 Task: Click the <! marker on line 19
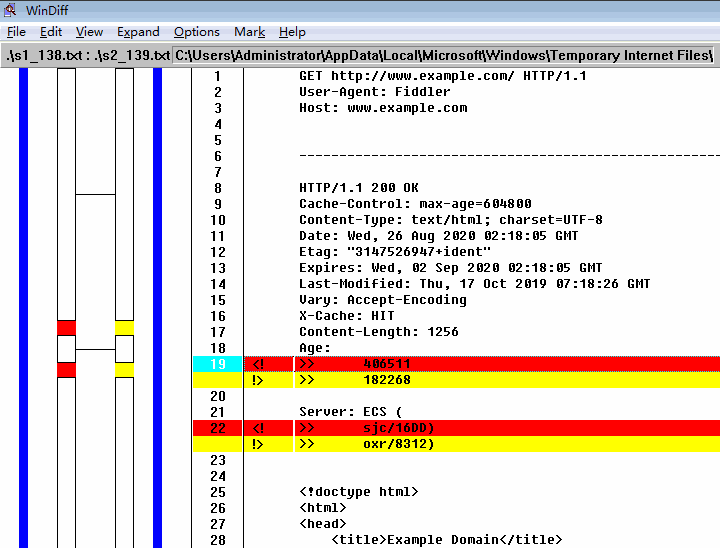[x=259, y=364]
